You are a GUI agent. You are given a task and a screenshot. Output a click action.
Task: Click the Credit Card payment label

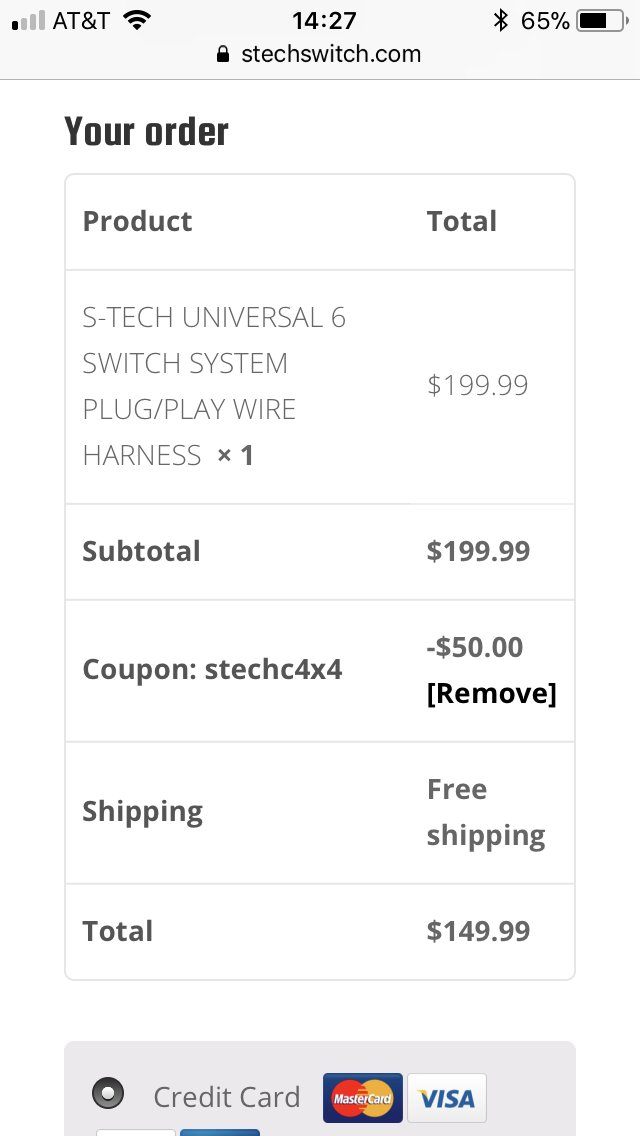pyautogui.click(x=226, y=1097)
